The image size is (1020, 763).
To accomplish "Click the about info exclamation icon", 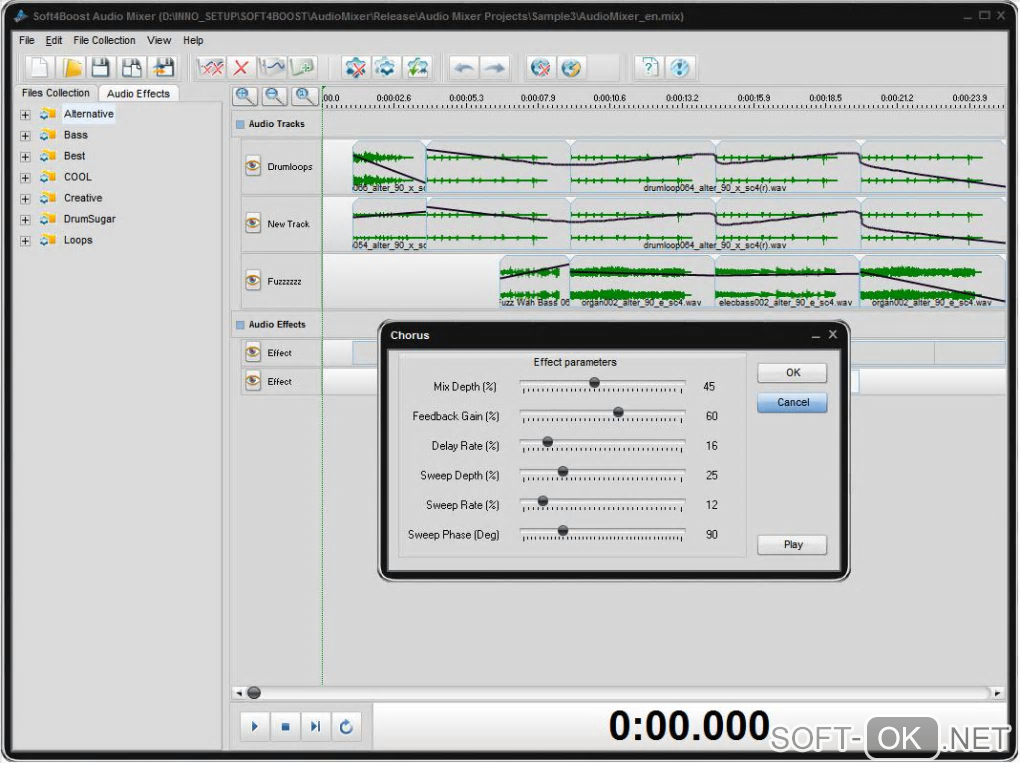I will click(x=679, y=68).
